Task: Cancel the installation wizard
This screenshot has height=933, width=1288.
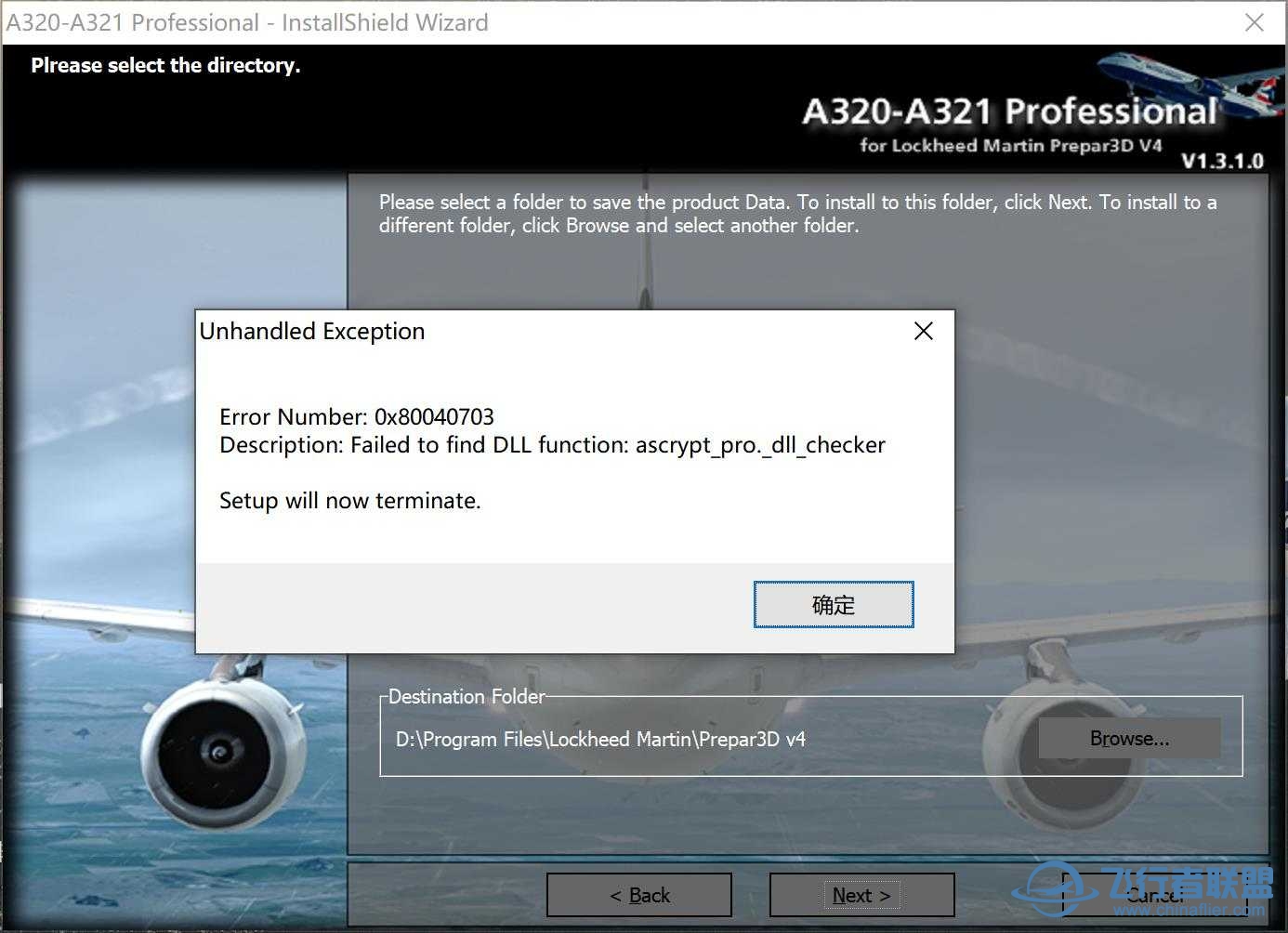Action: (1155, 895)
